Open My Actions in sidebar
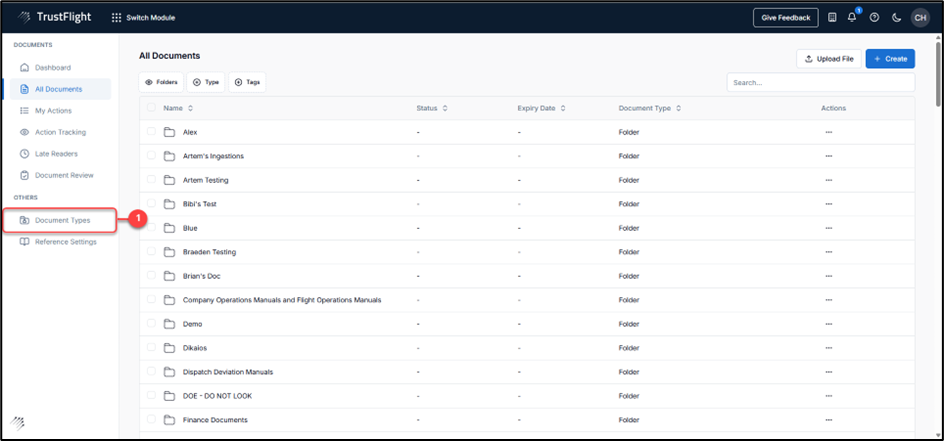Image resolution: width=944 pixels, height=441 pixels. pos(52,110)
